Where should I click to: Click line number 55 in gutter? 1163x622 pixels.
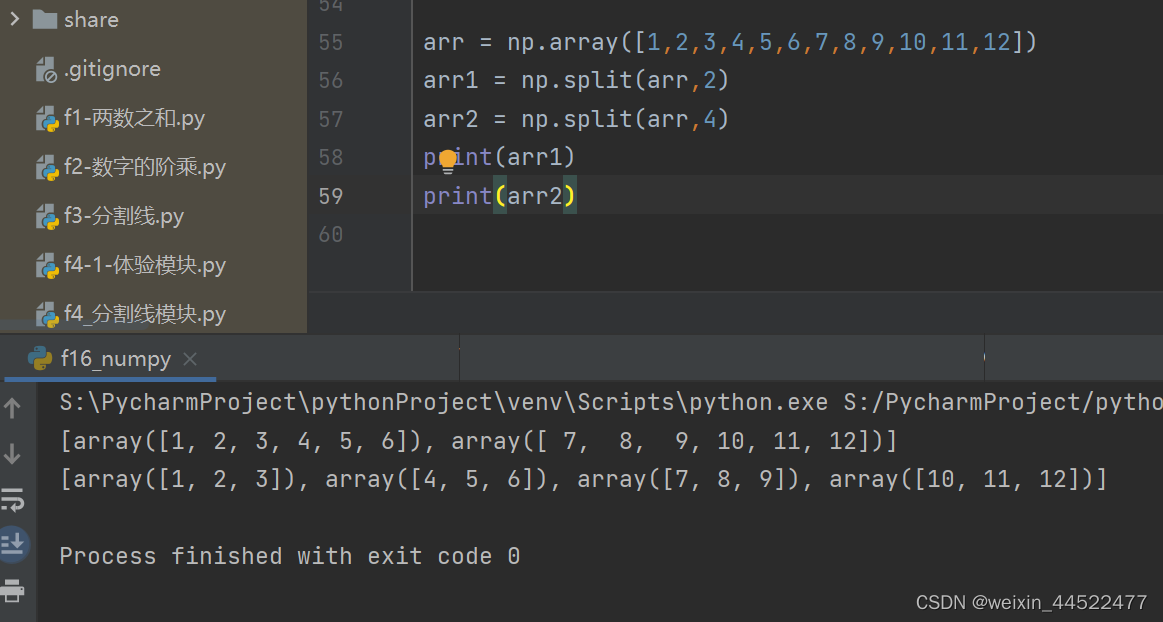pos(331,42)
